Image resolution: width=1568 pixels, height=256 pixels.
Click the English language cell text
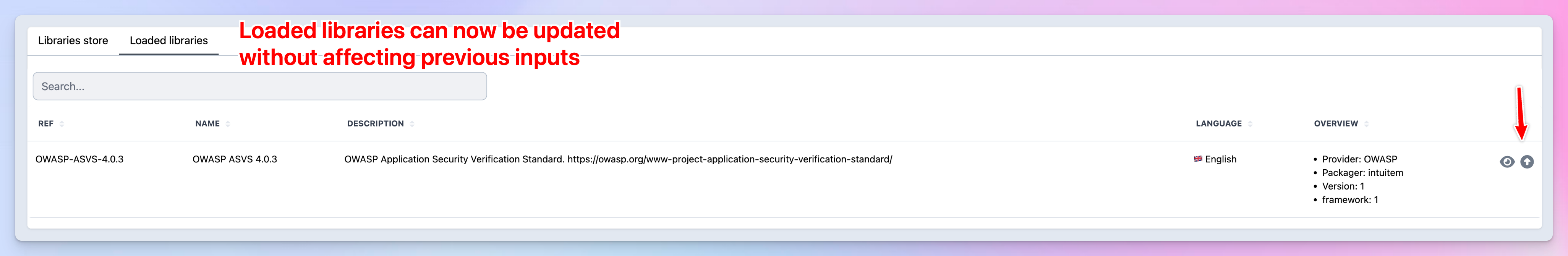[x=1220, y=159]
